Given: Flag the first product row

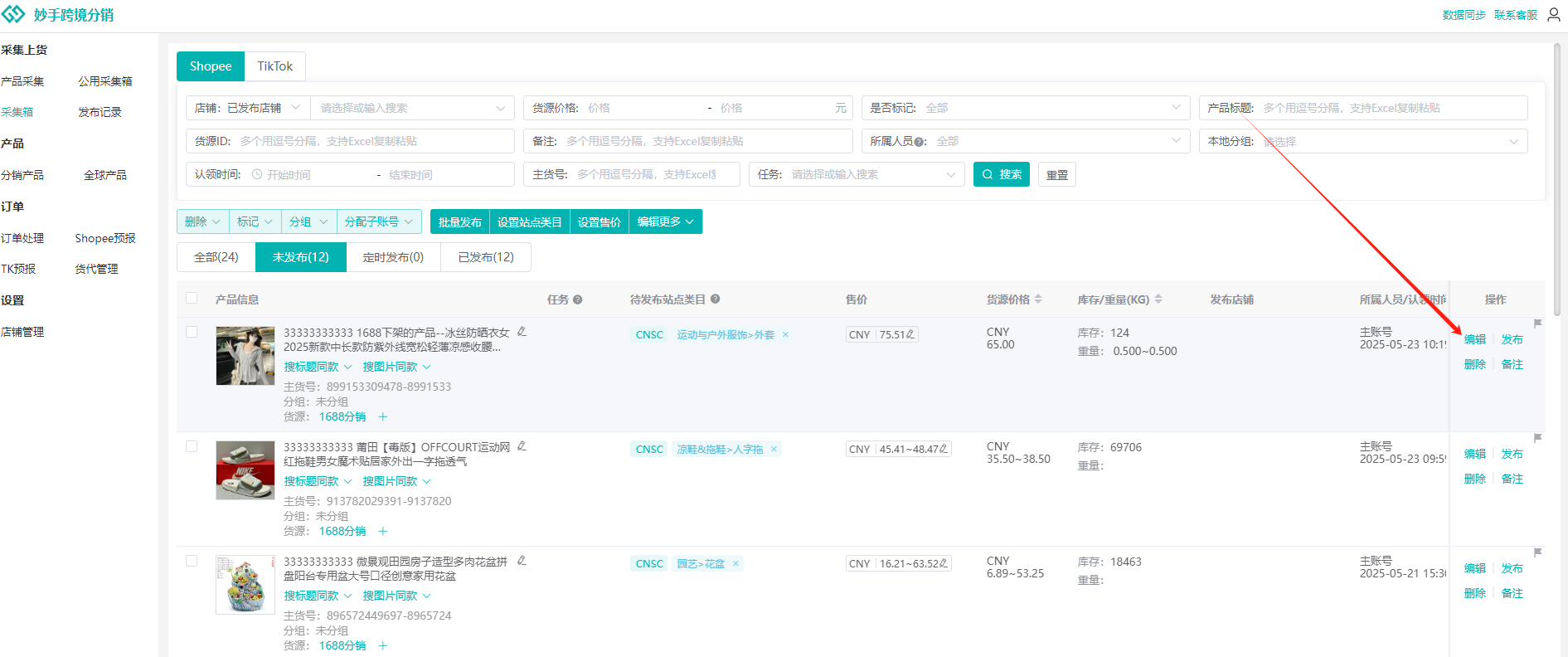Looking at the screenshot, I should (x=1537, y=324).
